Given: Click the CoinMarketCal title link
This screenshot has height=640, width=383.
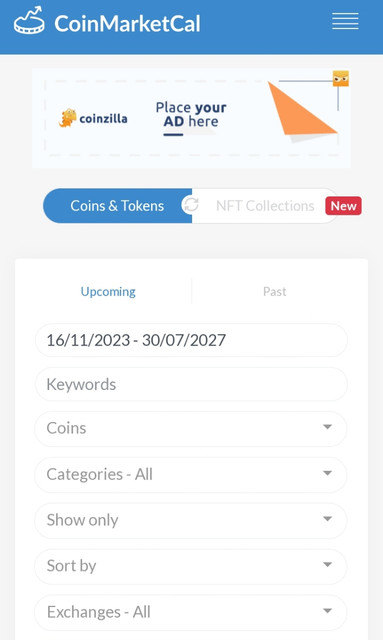Looking at the screenshot, I should pyautogui.click(x=127, y=24).
